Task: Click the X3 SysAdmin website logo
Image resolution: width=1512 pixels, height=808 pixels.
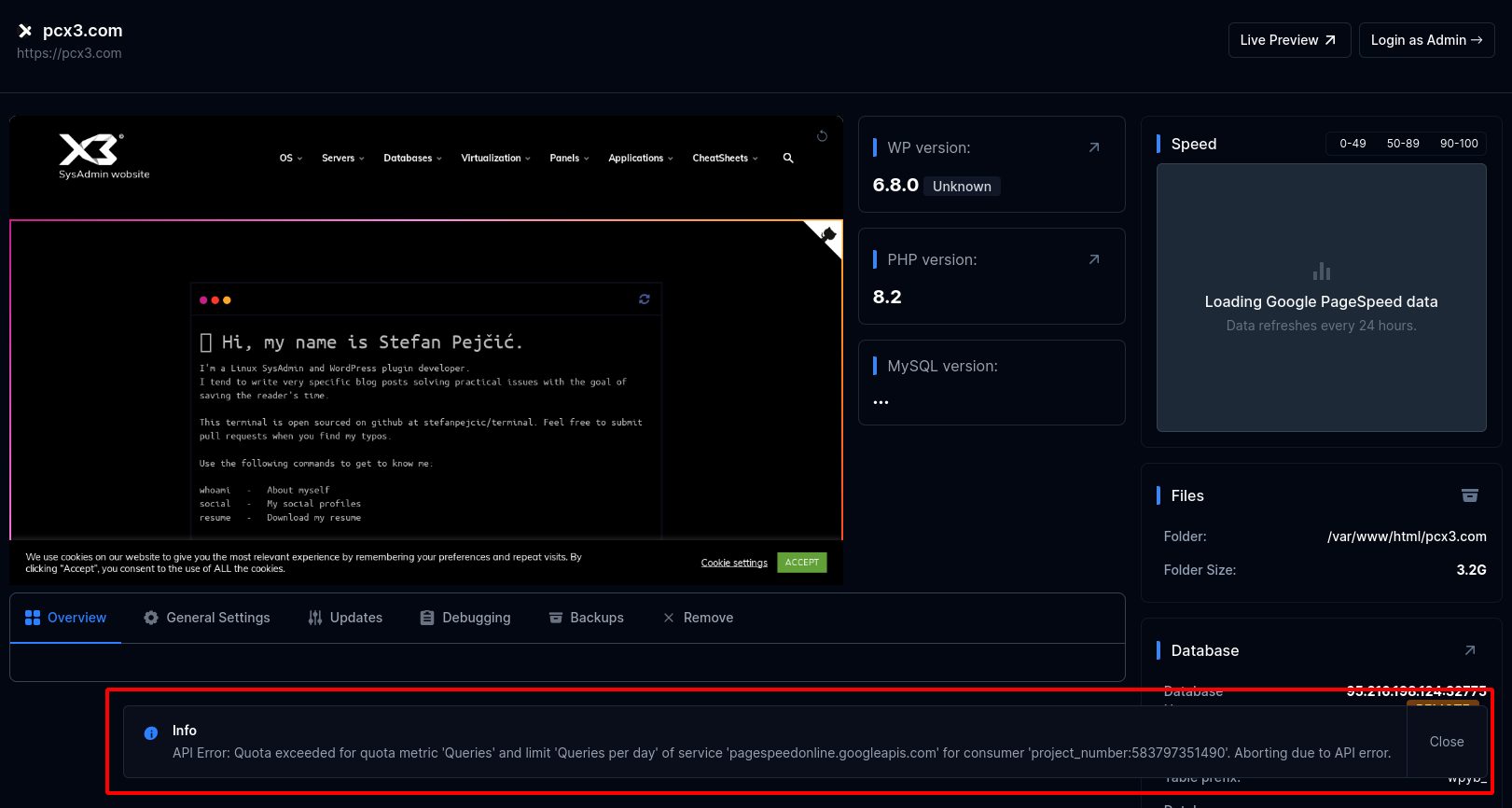Action: pyautogui.click(x=104, y=157)
